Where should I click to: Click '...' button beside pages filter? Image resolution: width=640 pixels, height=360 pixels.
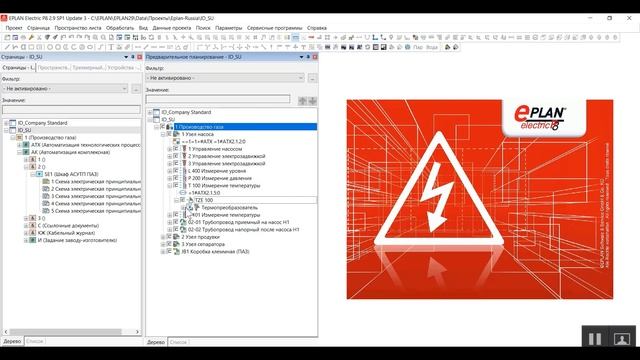(136, 89)
